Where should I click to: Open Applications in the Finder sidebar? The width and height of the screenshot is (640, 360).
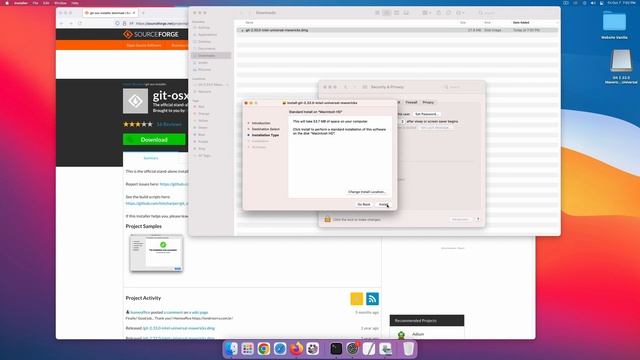pos(207,35)
